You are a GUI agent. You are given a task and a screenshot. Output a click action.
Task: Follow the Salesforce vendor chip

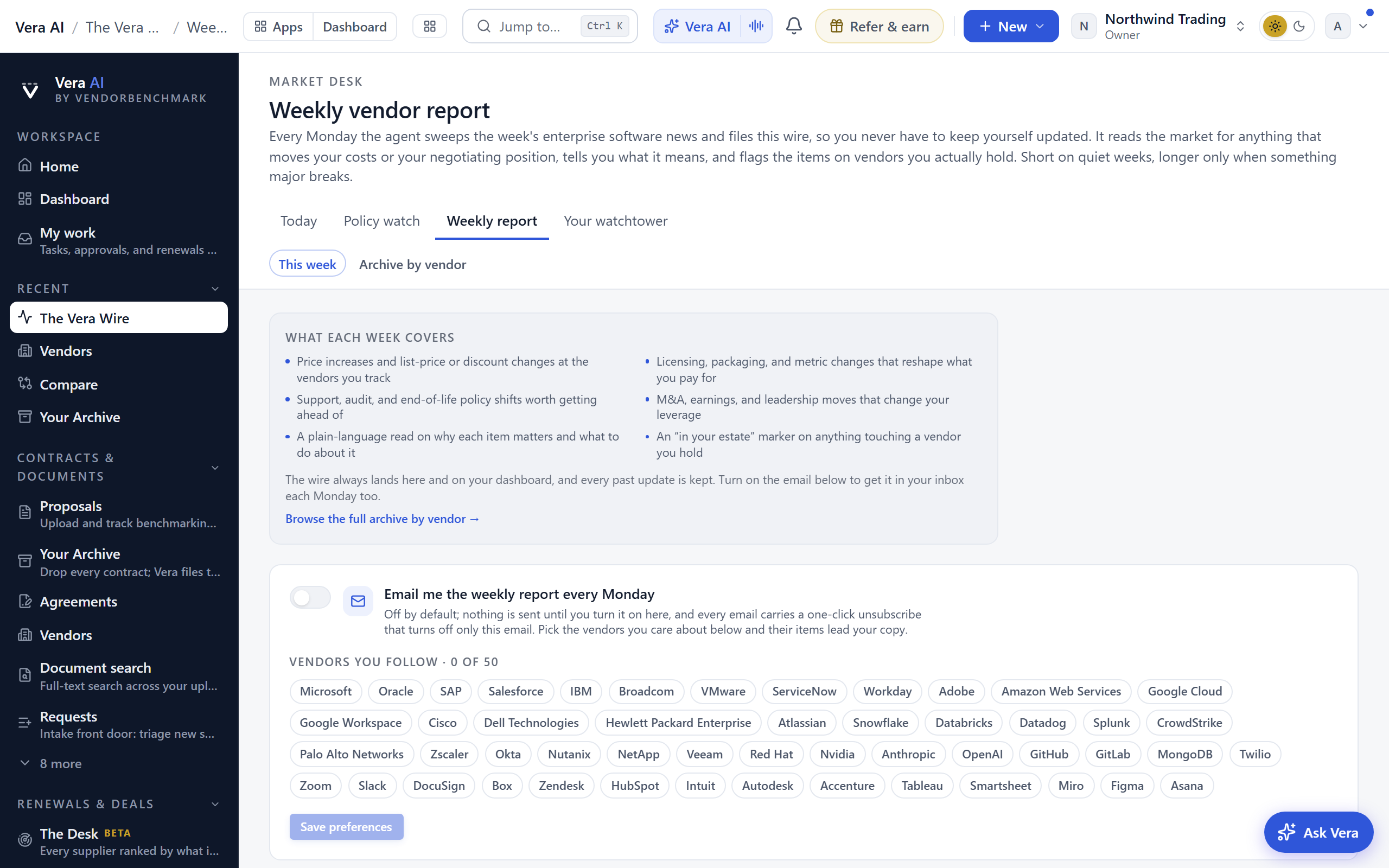coord(515,691)
